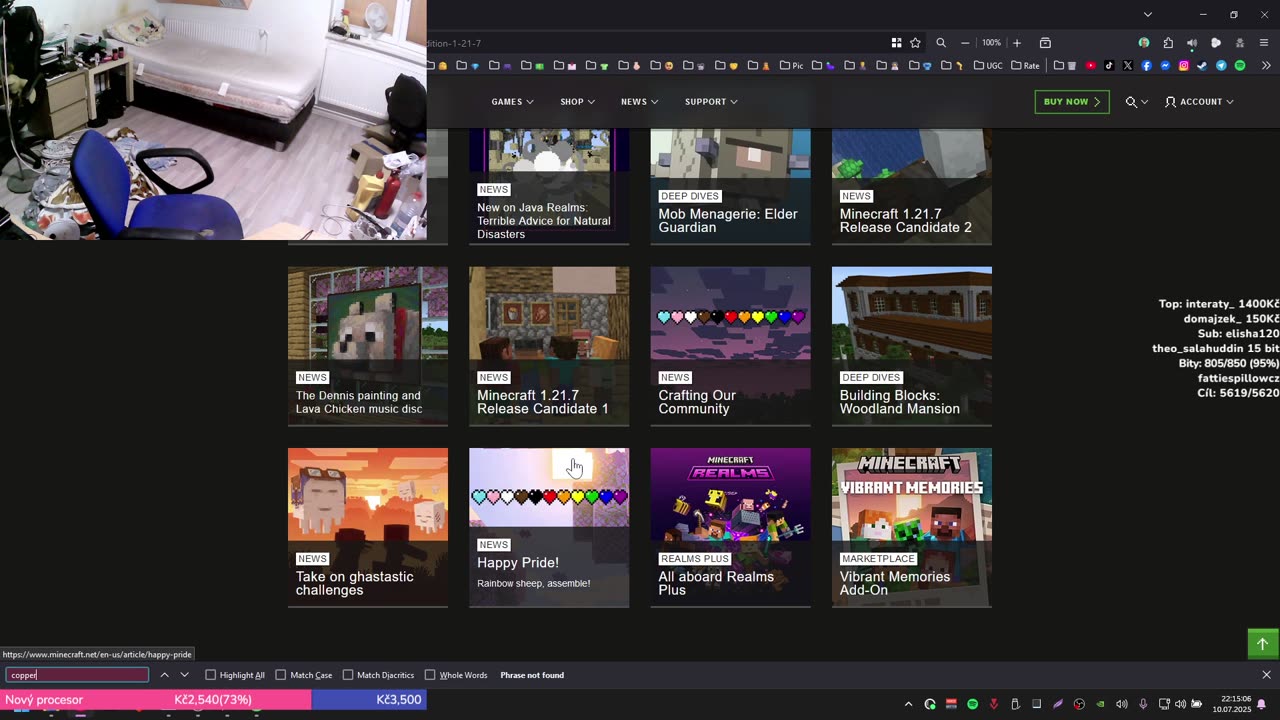Find next match with down arrow
The image size is (1280, 720).
(x=184, y=675)
